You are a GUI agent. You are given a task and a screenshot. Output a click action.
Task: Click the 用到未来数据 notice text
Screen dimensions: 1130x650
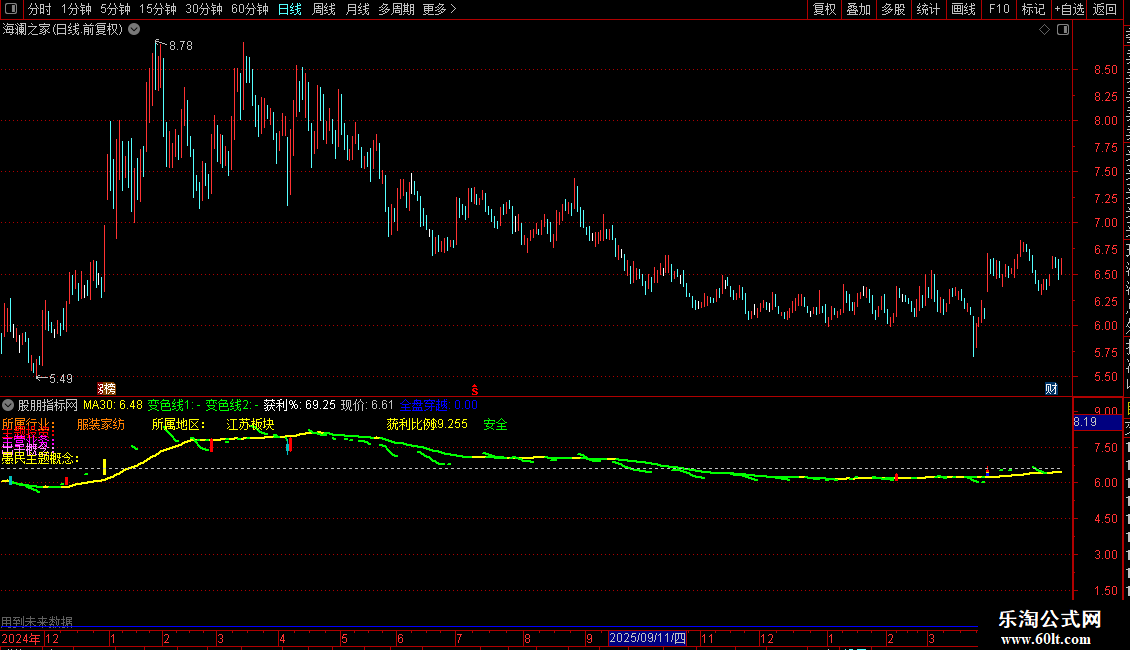coord(37,621)
